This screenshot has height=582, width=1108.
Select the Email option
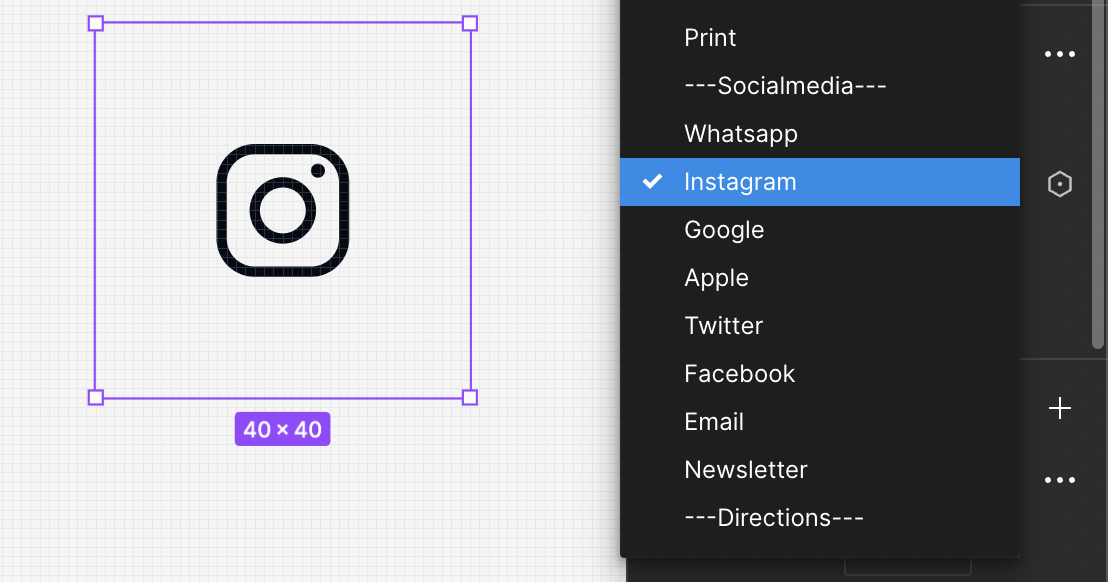(820, 422)
